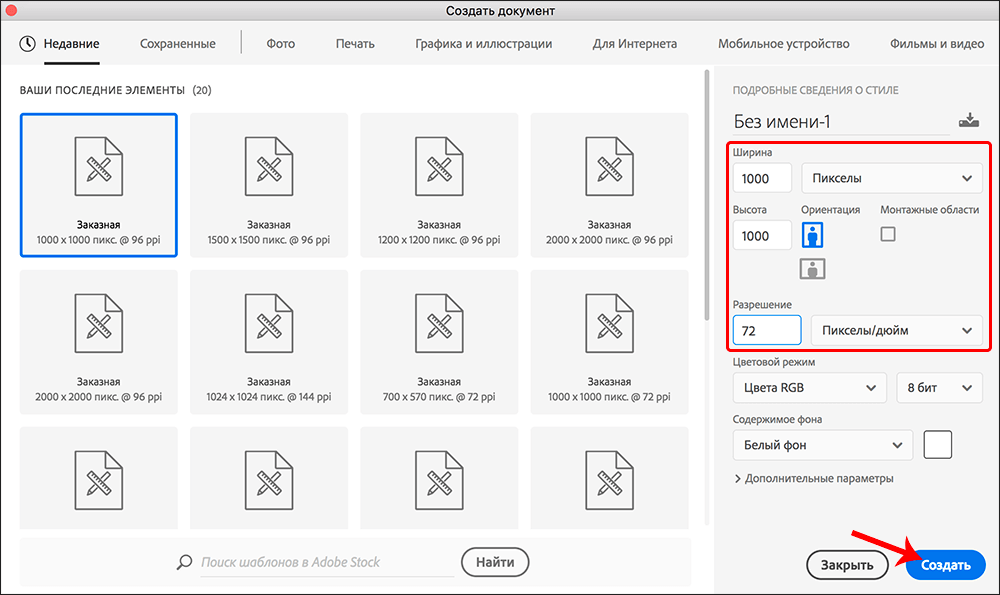Click the magnifier icon in Adobe Stock search
Screen dimensions: 1000x595
184,562
